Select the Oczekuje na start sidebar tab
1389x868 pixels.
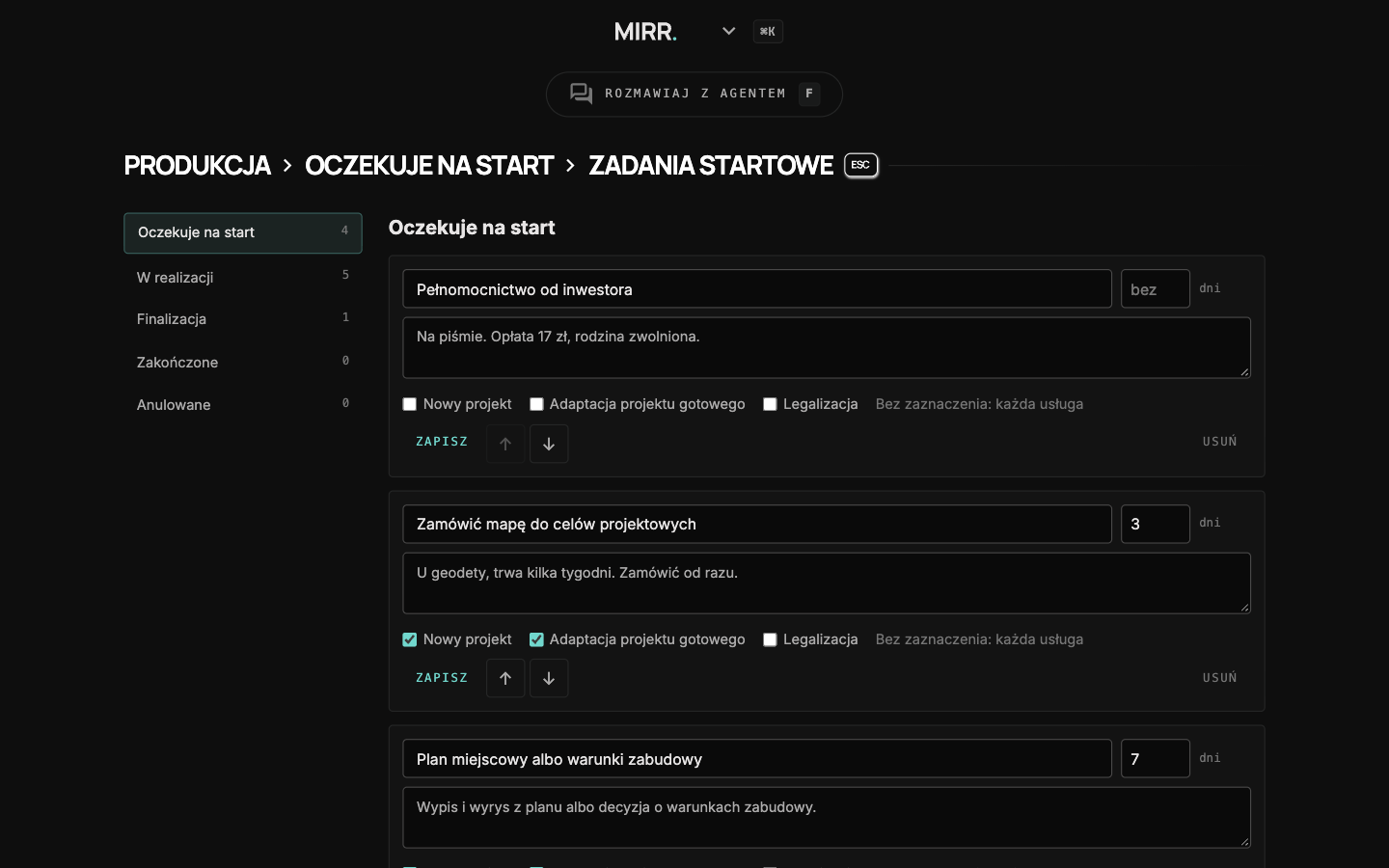(243, 232)
